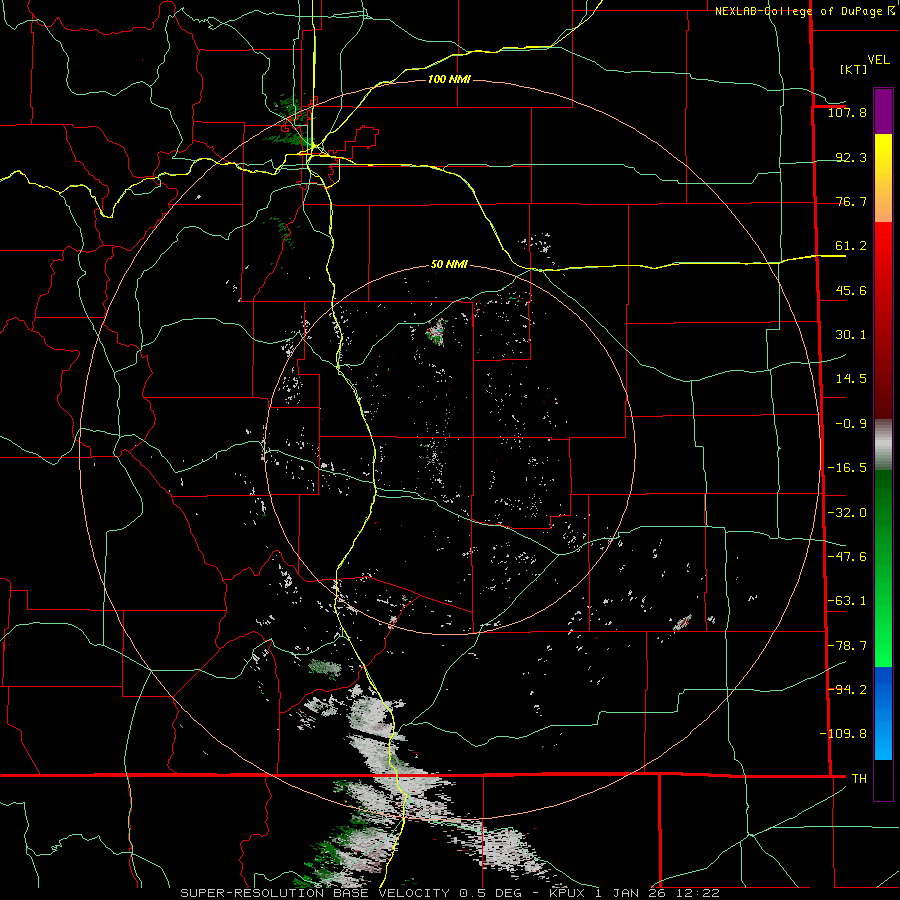The image size is (900, 900).
Task: Select the 14.5 scale value
Action: (851, 379)
